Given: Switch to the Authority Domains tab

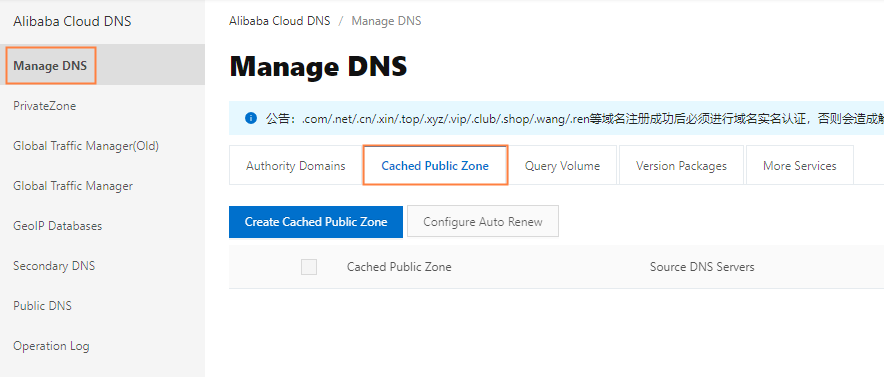Looking at the screenshot, I should pos(295,166).
